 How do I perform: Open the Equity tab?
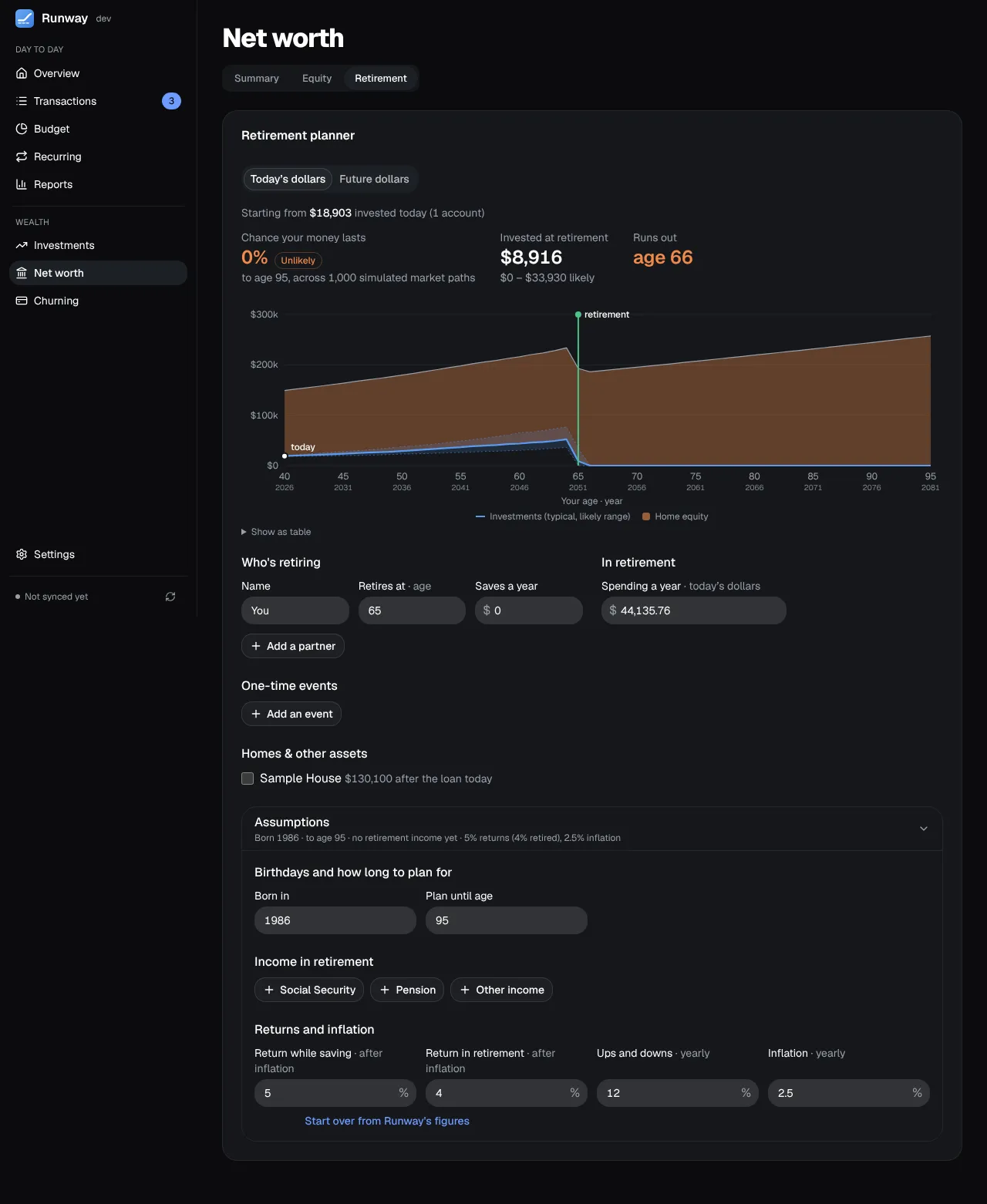click(x=317, y=79)
